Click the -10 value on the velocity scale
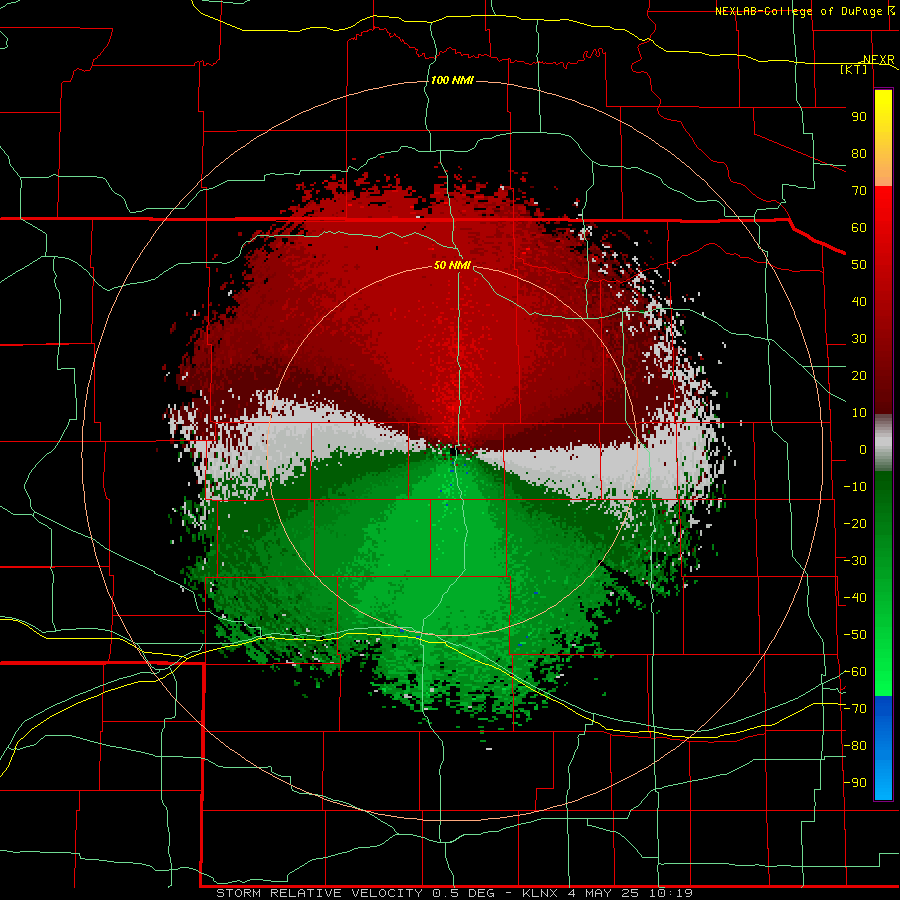 (x=855, y=487)
